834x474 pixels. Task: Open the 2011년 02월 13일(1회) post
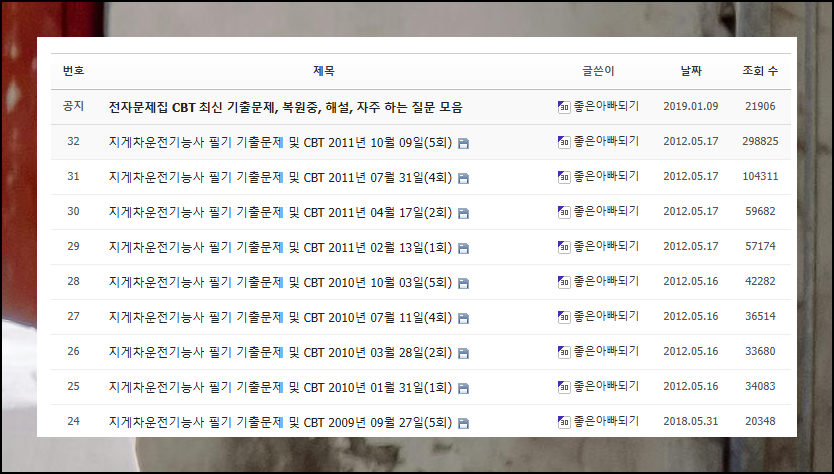click(280, 247)
